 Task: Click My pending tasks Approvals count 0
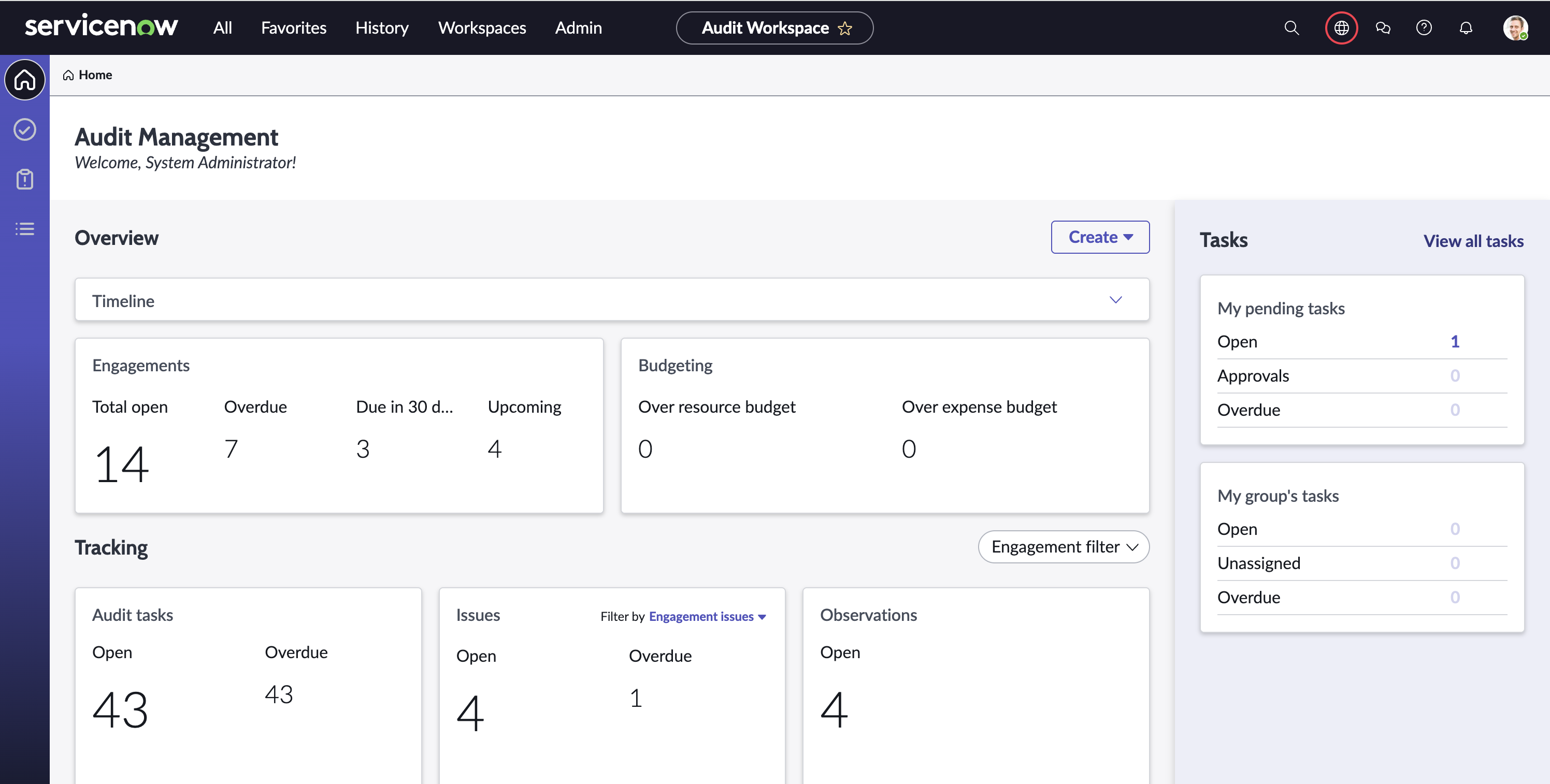pyautogui.click(x=1455, y=375)
